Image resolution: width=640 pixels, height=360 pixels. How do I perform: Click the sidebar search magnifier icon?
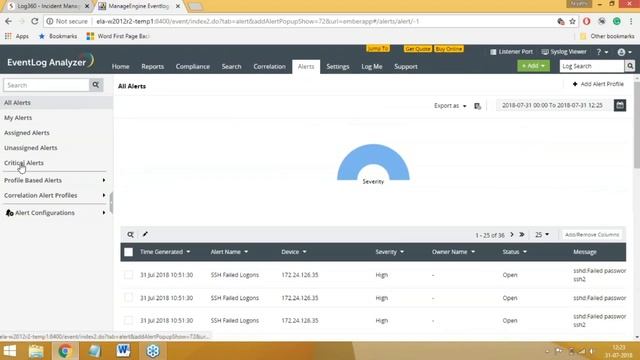(96, 85)
